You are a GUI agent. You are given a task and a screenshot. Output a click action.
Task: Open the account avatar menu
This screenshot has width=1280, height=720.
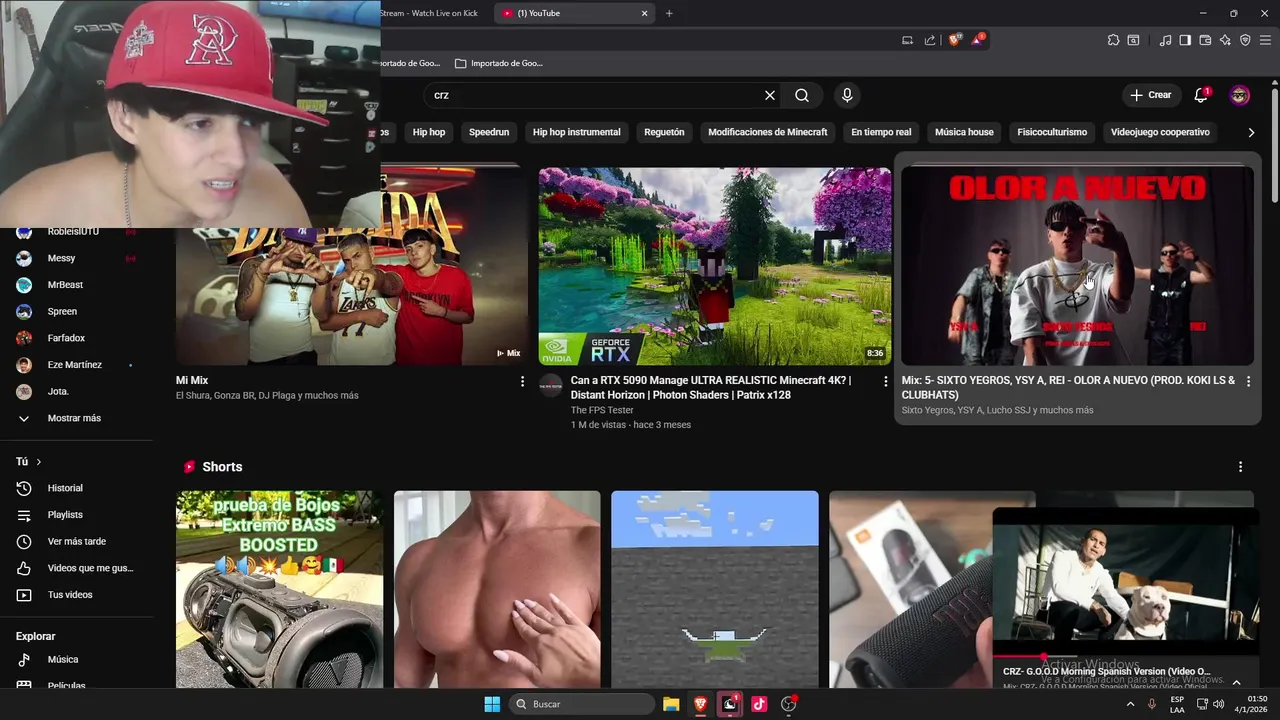click(x=1240, y=95)
